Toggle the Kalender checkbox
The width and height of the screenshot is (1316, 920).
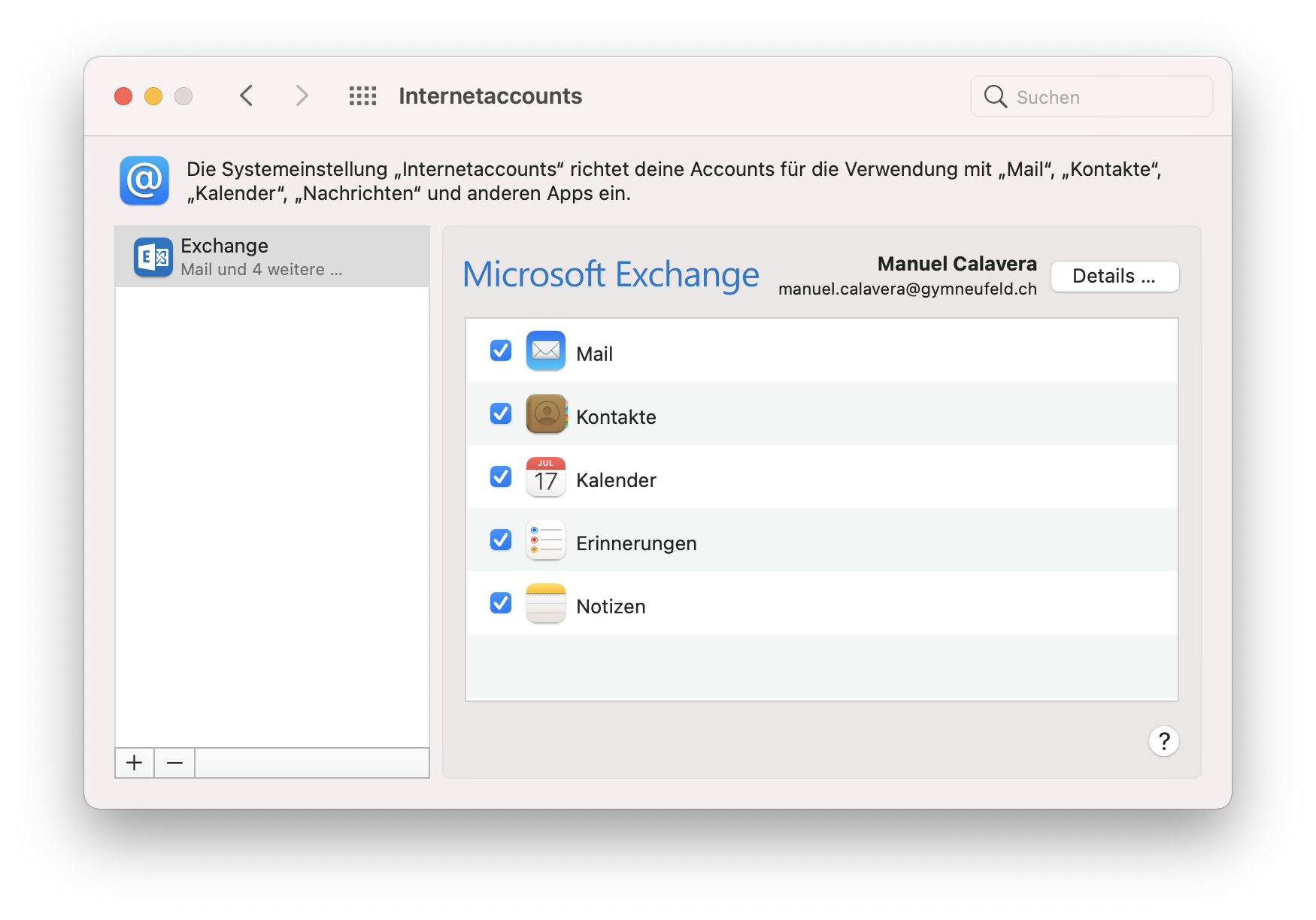501,477
